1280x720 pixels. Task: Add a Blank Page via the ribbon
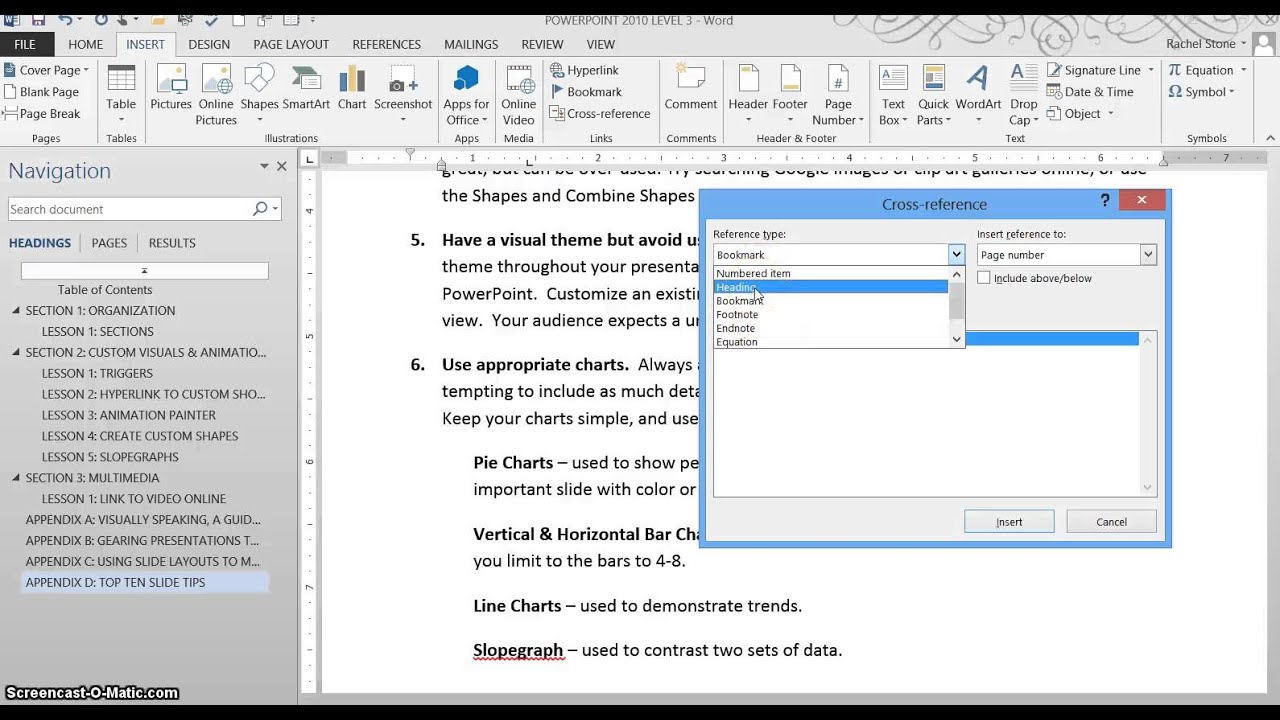coord(41,92)
